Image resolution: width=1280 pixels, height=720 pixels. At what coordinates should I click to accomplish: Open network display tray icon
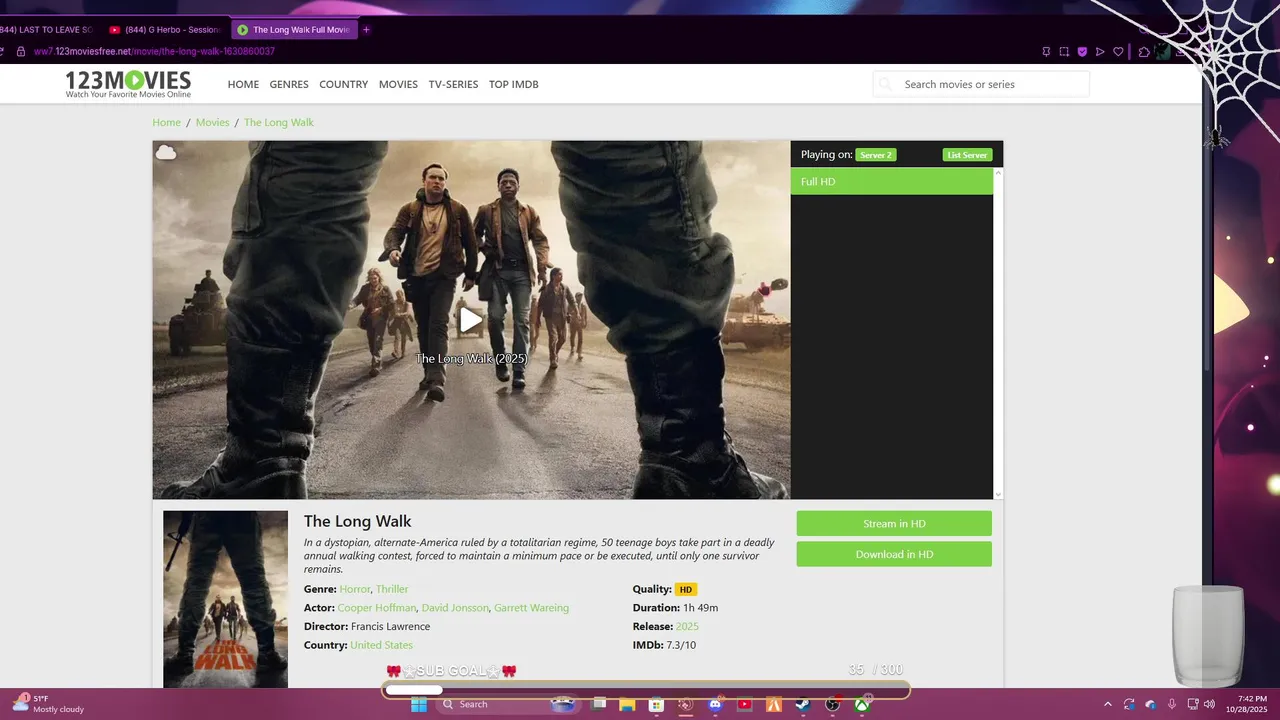1192,704
